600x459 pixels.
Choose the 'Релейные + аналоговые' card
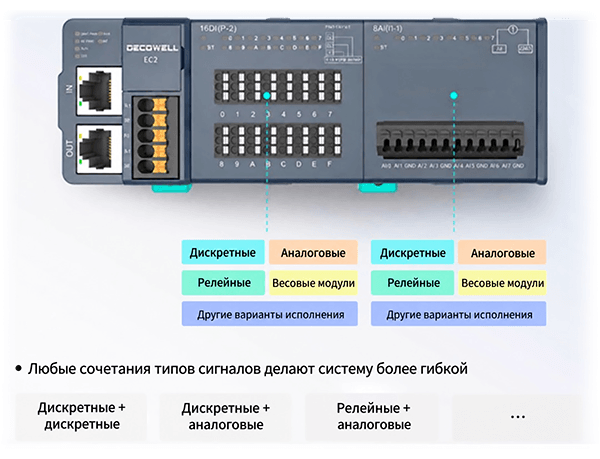click(x=373, y=417)
